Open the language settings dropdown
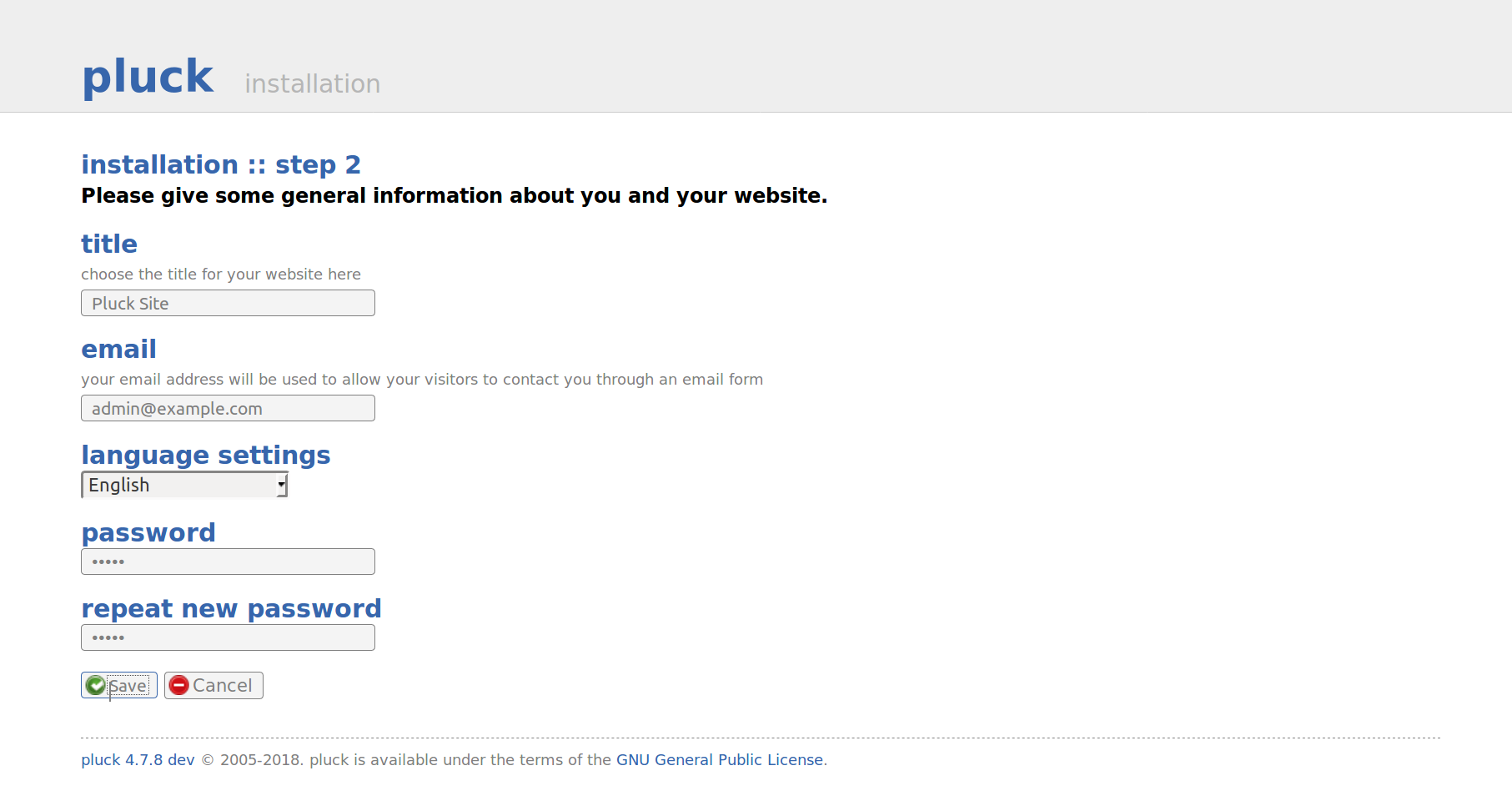This screenshot has width=1512, height=801. (184, 485)
